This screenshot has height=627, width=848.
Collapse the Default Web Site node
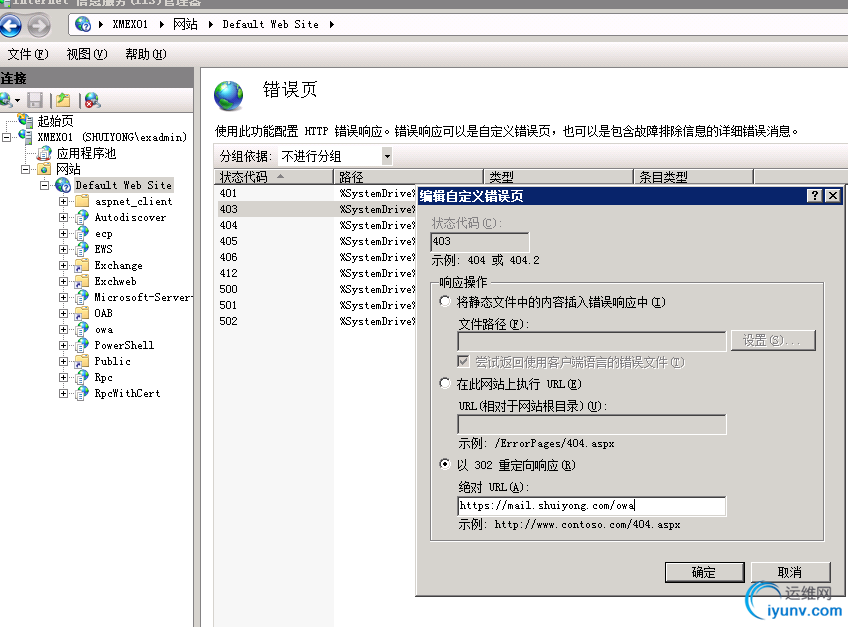tap(44, 185)
